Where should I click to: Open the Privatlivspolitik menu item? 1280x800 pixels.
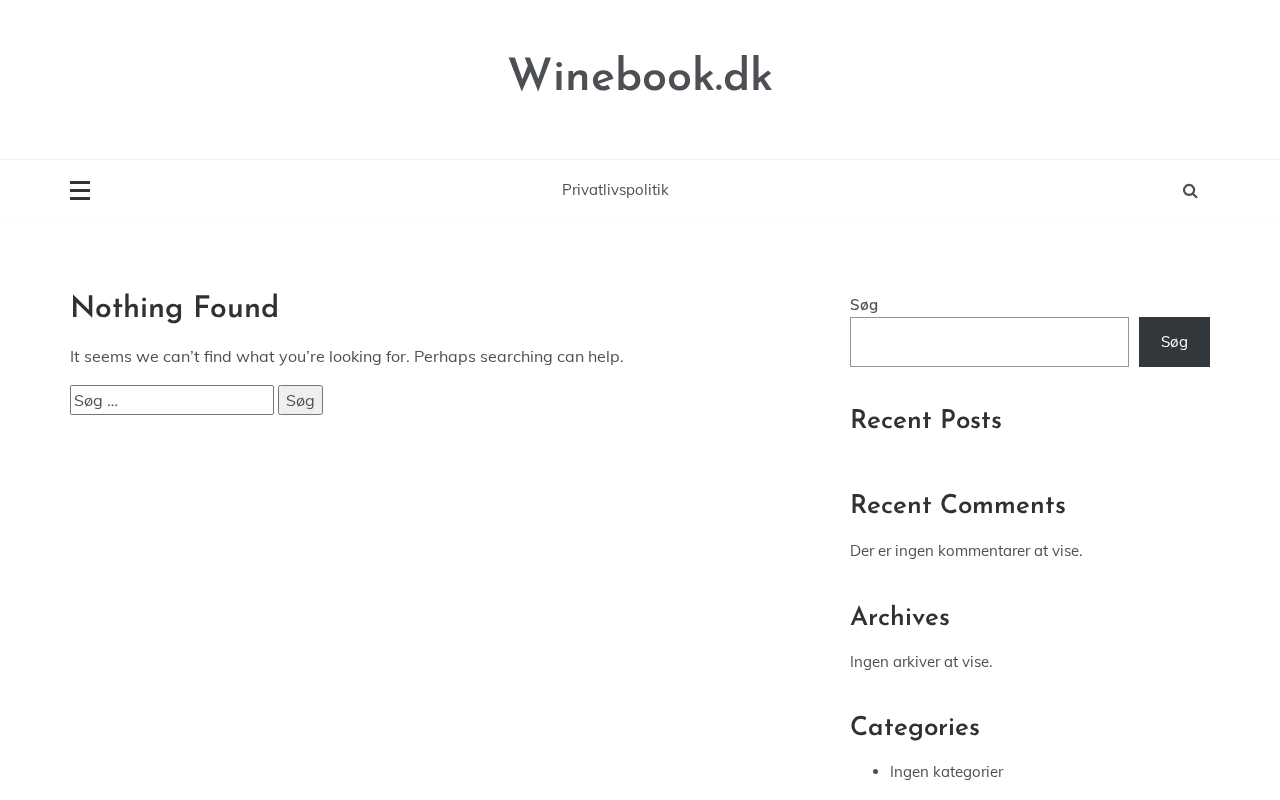615,190
